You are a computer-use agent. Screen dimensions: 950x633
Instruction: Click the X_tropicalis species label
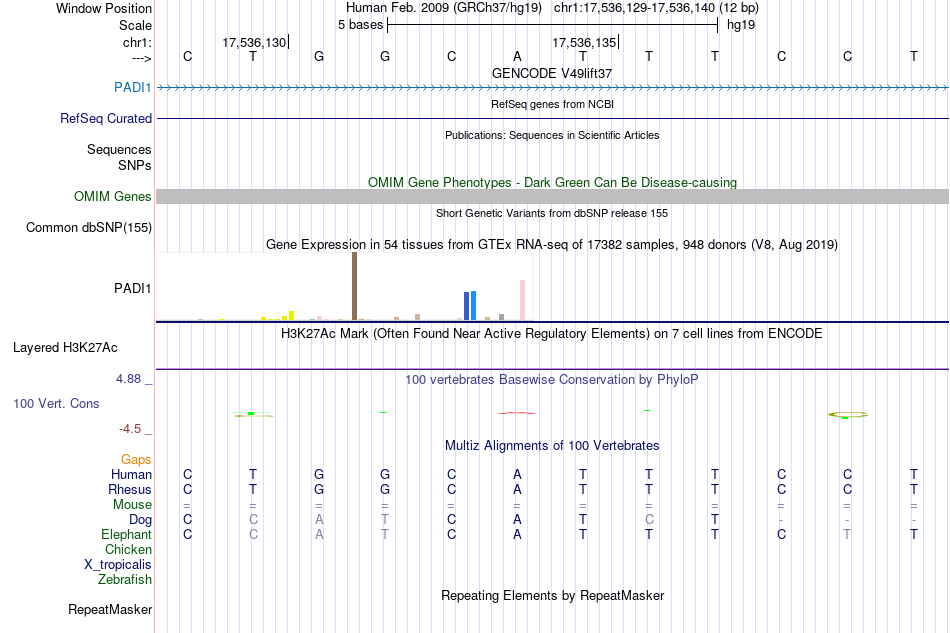pyautogui.click(x=118, y=565)
